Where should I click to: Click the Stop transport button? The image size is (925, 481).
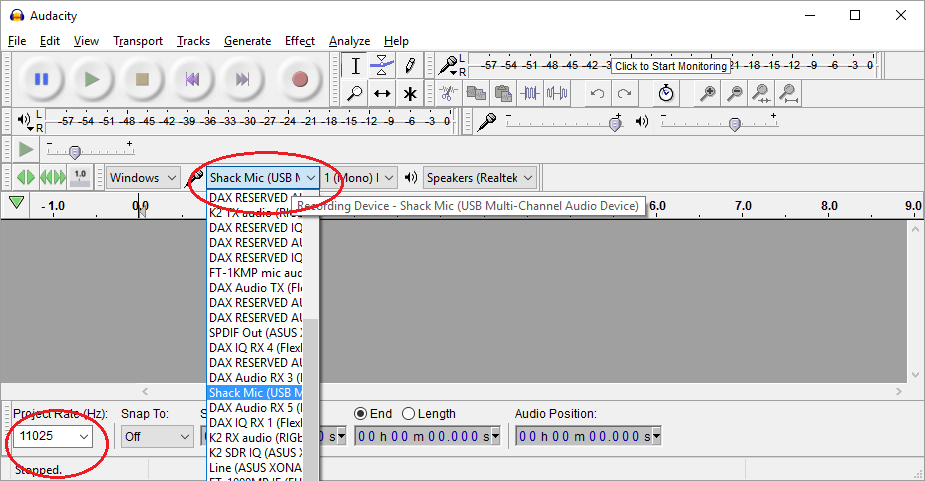[x=142, y=79]
